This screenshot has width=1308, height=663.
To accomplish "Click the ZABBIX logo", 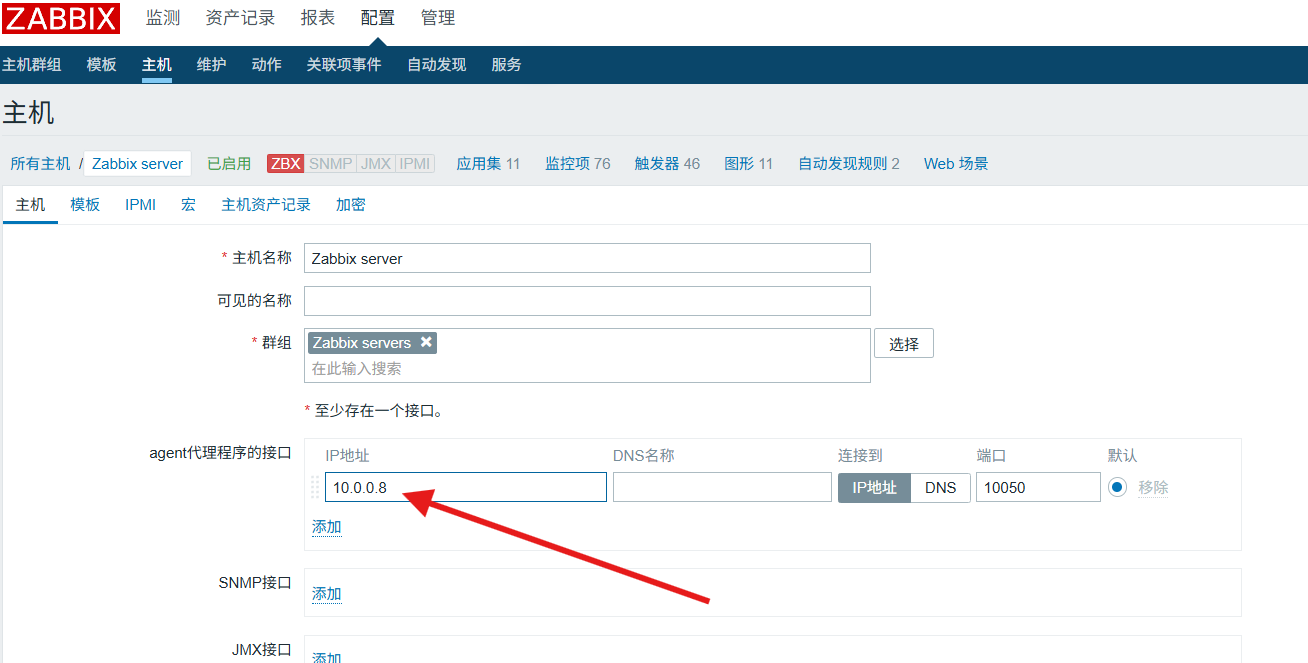I will click(61, 18).
